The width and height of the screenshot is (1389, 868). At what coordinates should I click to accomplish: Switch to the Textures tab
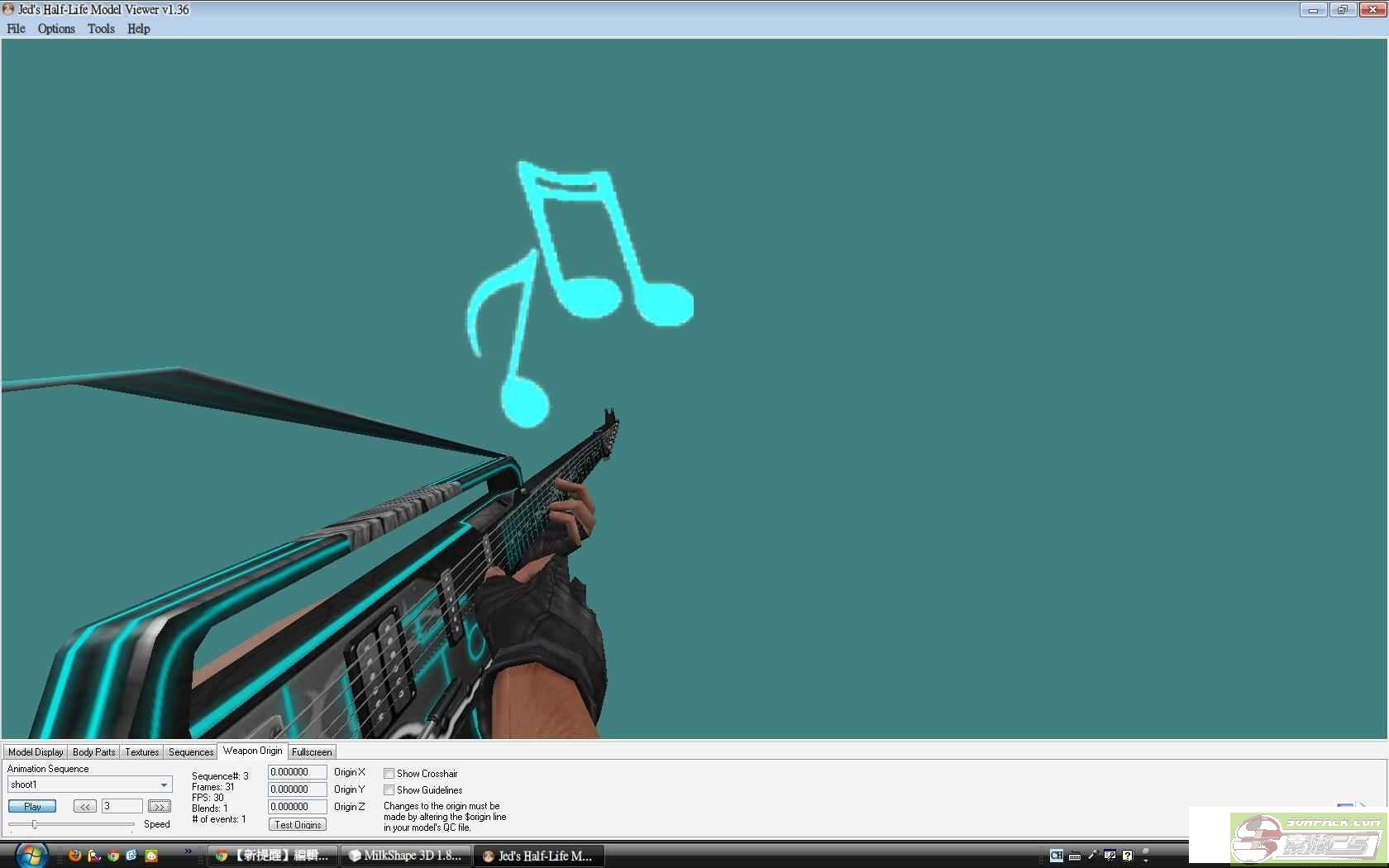click(x=141, y=752)
